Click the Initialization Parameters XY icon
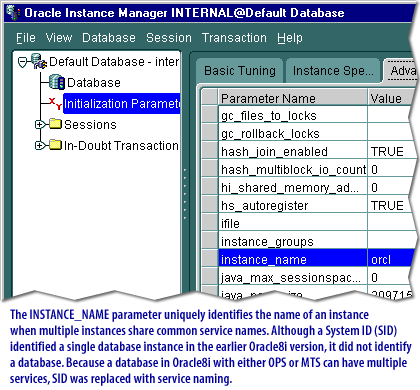The image size is (420, 390). (x=56, y=103)
